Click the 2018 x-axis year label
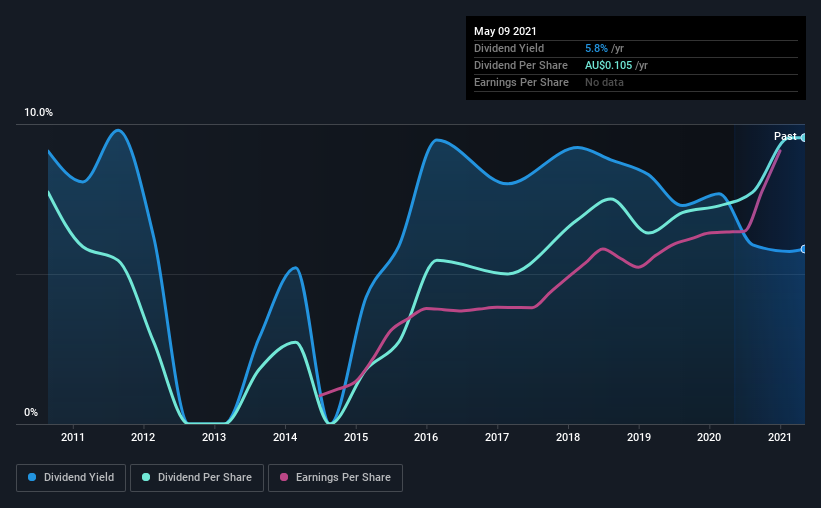This screenshot has width=821, height=508. (x=568, y=437)
